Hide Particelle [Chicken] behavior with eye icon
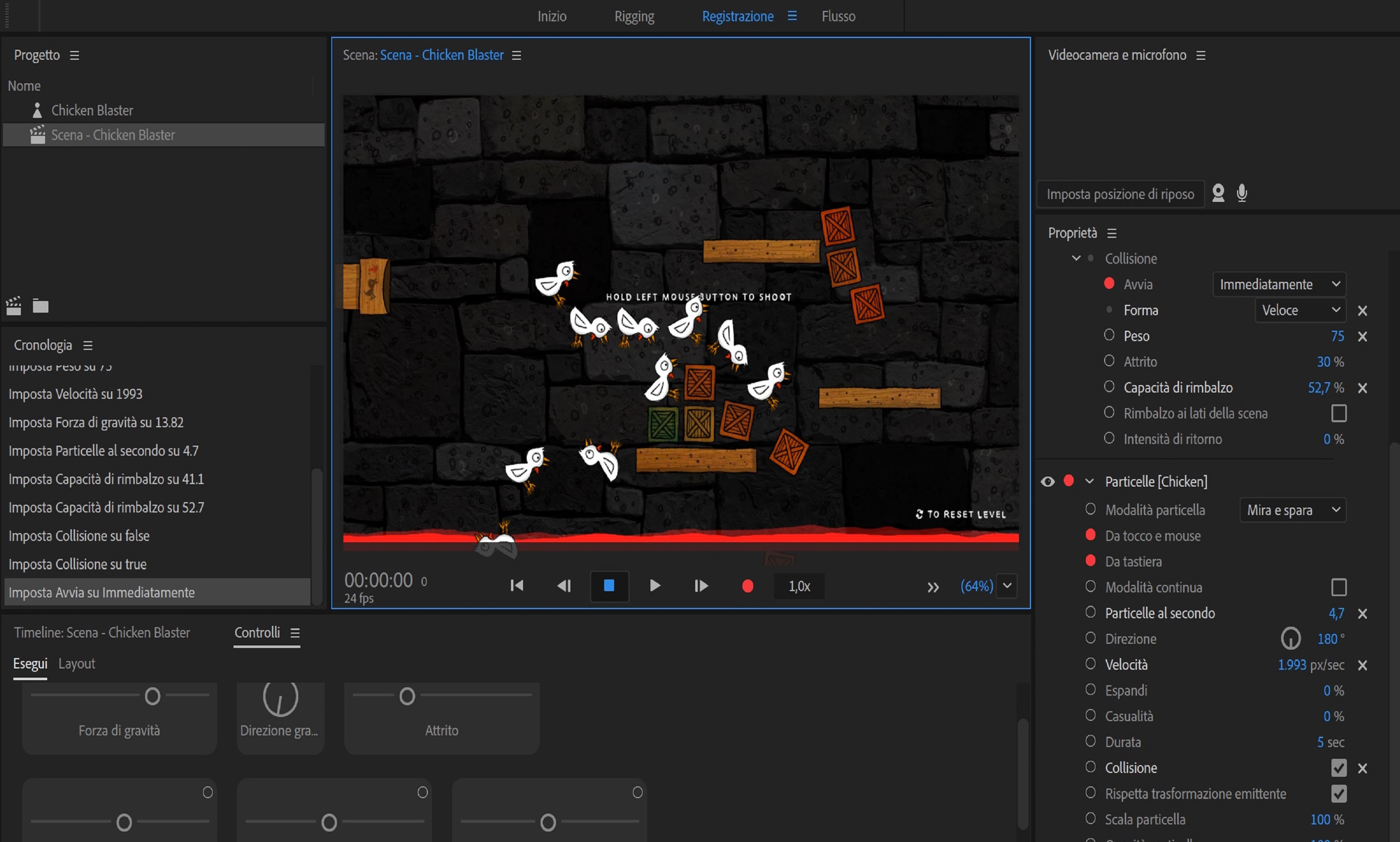 pos(1047,482)
